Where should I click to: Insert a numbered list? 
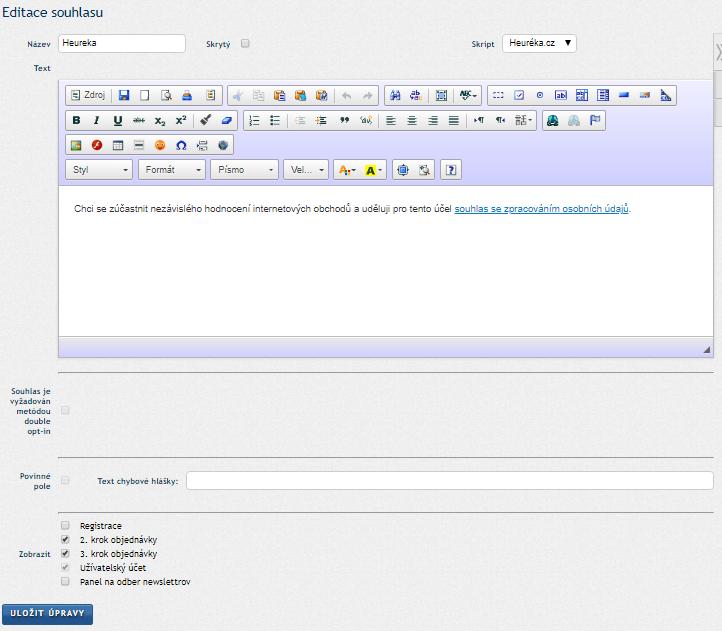tap(254, 121)
